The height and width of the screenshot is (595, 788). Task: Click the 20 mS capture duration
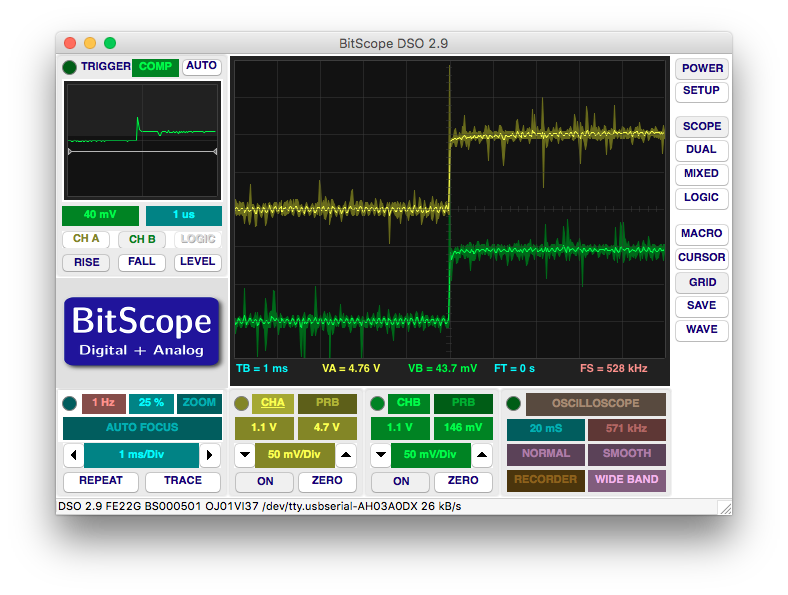click(x=546, y=429)
